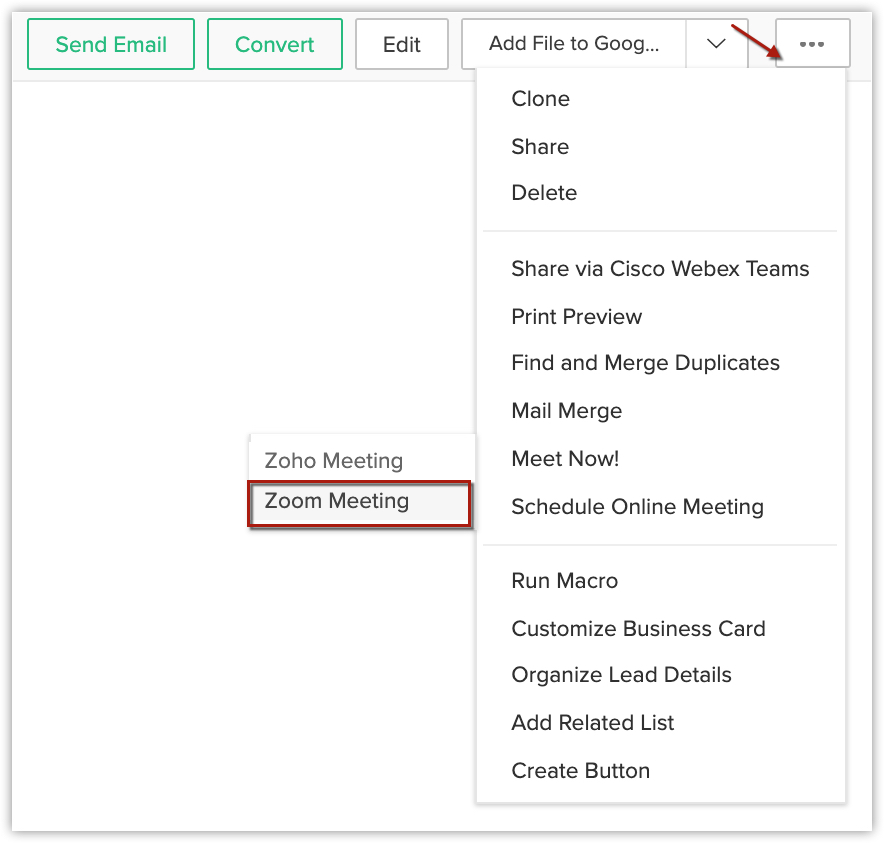The height and width of the screenshot is (843, 884).
Task: Choose the Mail Merge option
Action: 566,411
